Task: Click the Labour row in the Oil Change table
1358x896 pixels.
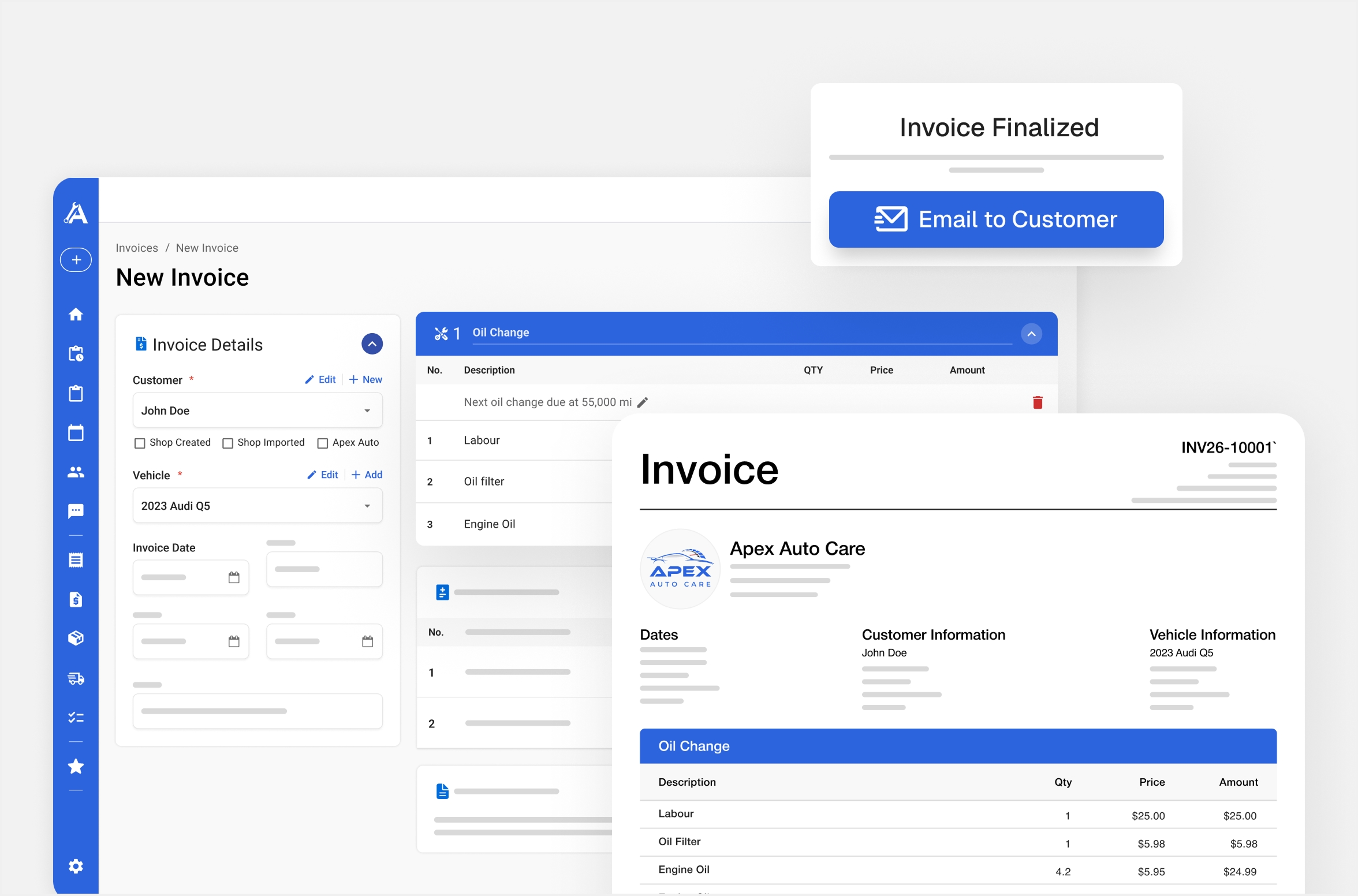Action: [514, 440]
